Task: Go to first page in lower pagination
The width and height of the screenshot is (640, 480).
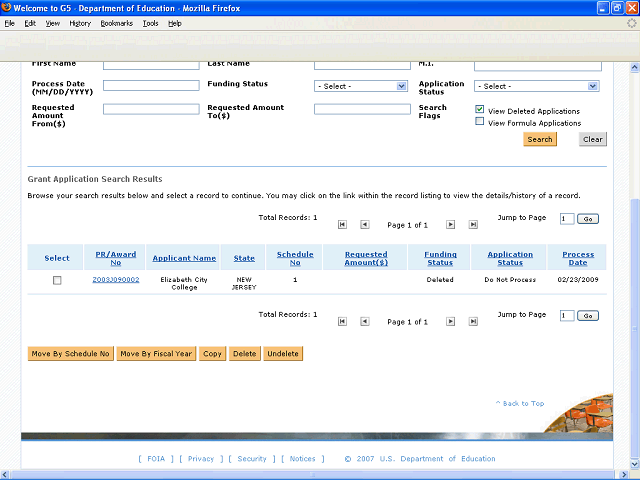Action: [342, 322]
